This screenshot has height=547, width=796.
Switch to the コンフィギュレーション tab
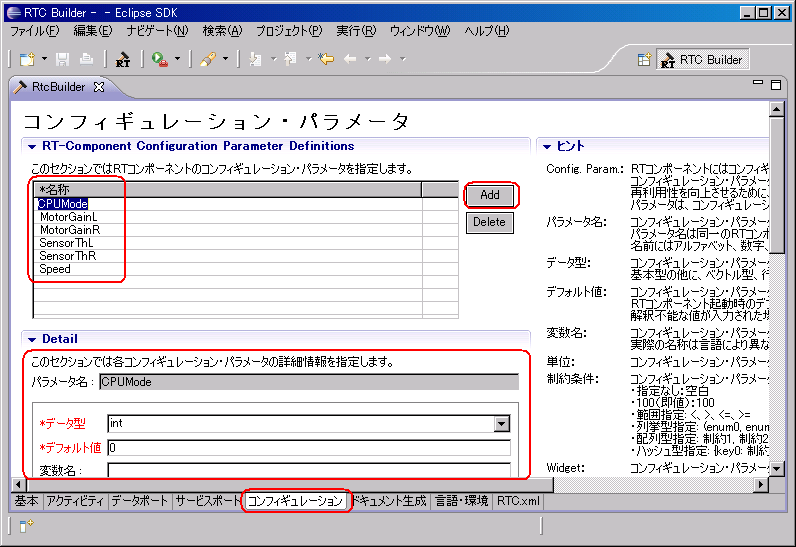click(295, 501)
